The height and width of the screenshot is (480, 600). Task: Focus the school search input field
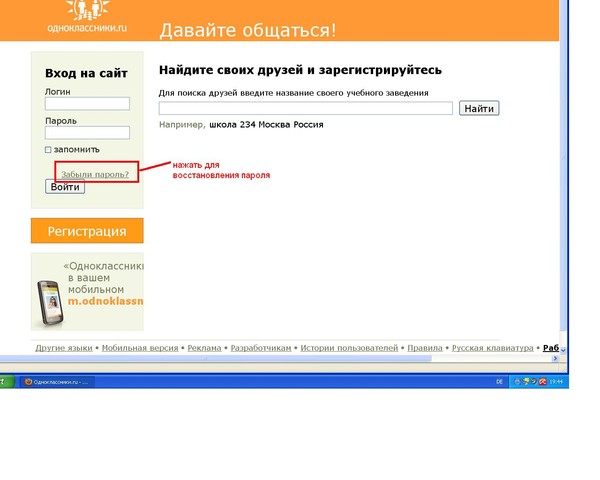pyautogui.click(x=306, y=108)
